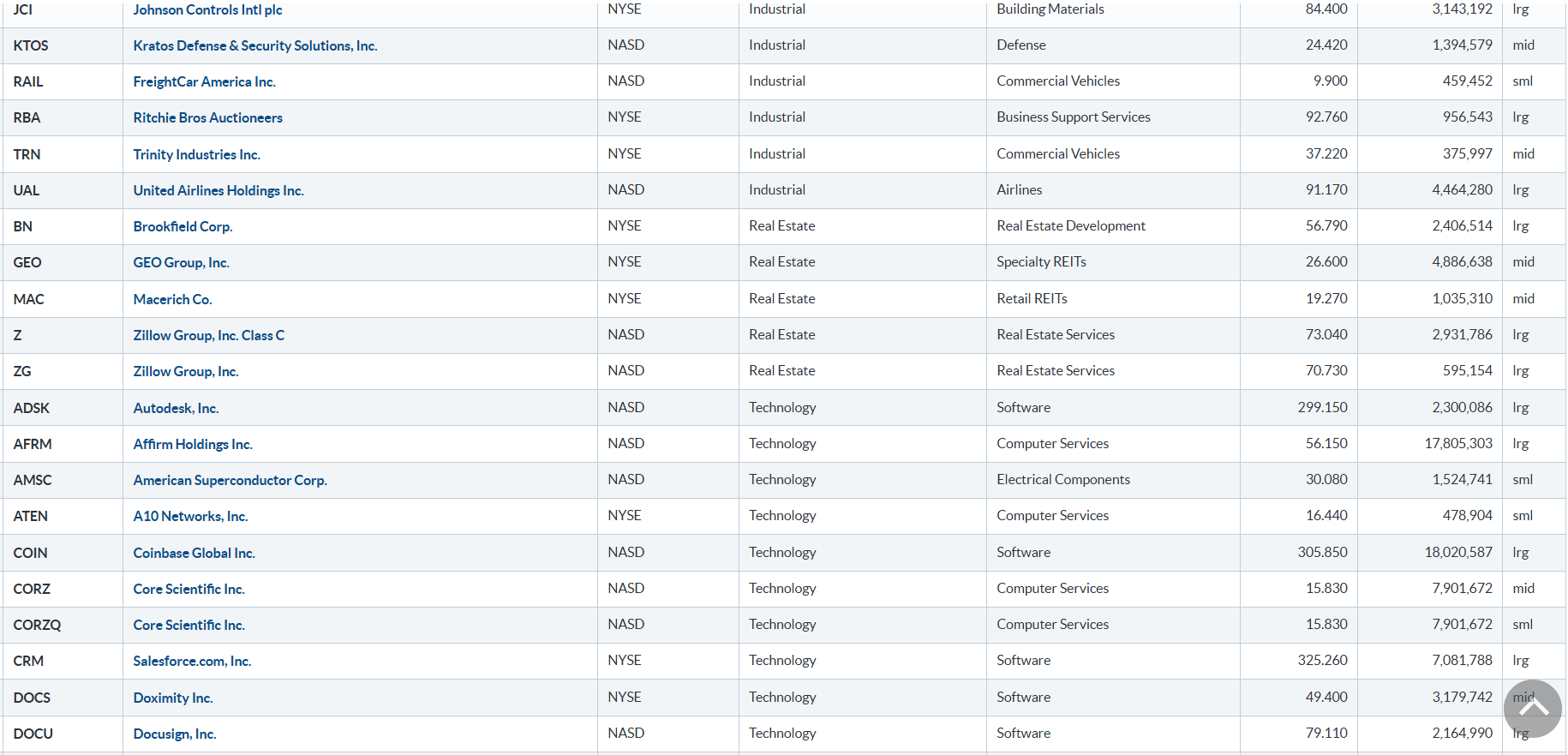Select the MAC ticker symbol
Screen dimensions: 1568x755
pos(29,299)
